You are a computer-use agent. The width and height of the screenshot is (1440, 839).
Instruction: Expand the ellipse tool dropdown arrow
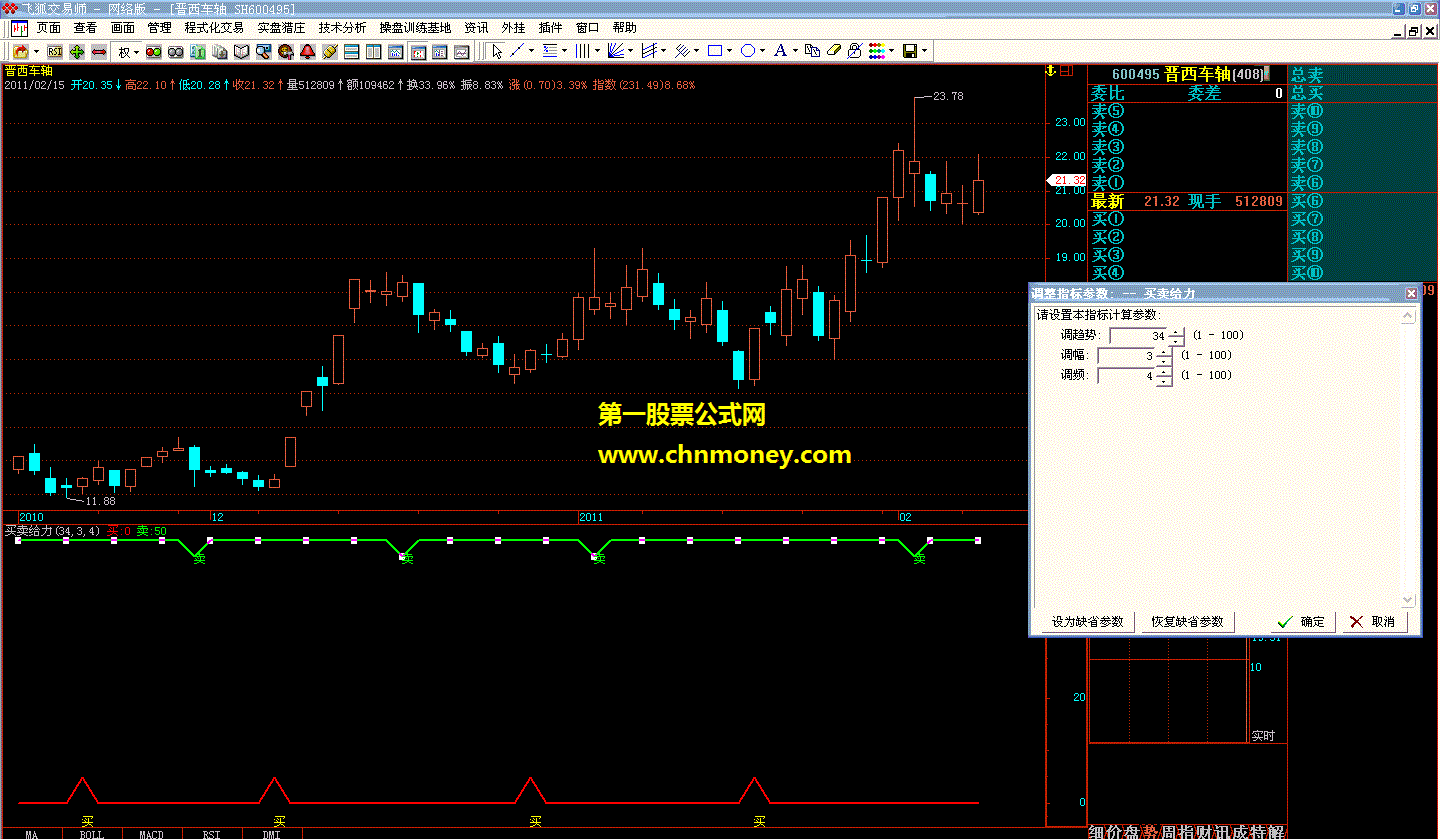point(763,51)
